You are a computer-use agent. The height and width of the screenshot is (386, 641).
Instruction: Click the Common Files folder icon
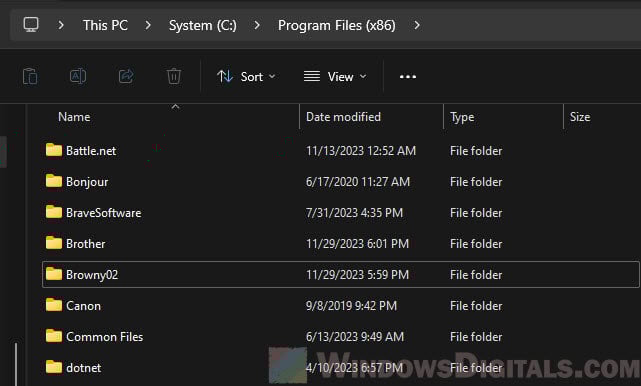coord(54,337)
